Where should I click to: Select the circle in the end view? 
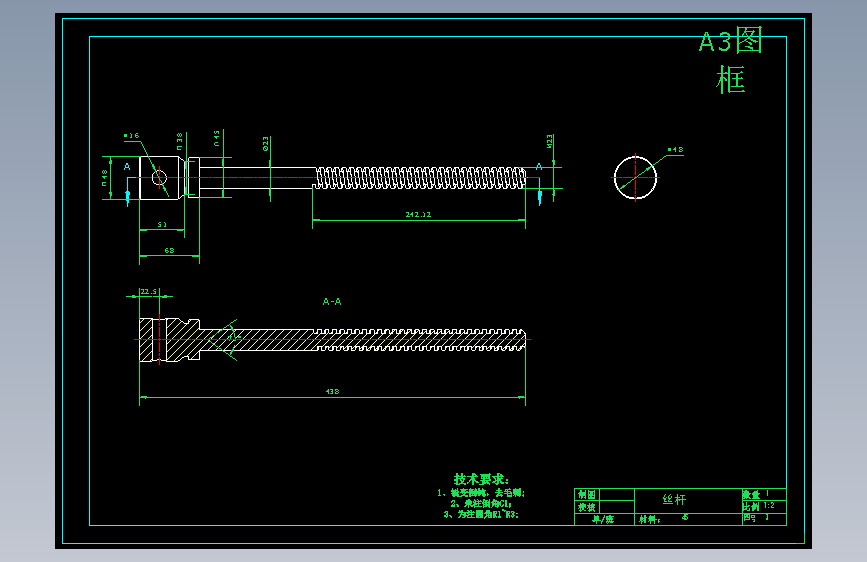tap(635, 178)
